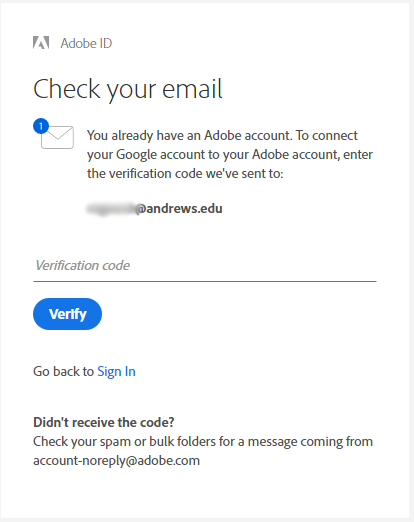Click the Check your spam or bulk folders sentence
Viewport: 414px width, 522px height.
tap(203, 442)
